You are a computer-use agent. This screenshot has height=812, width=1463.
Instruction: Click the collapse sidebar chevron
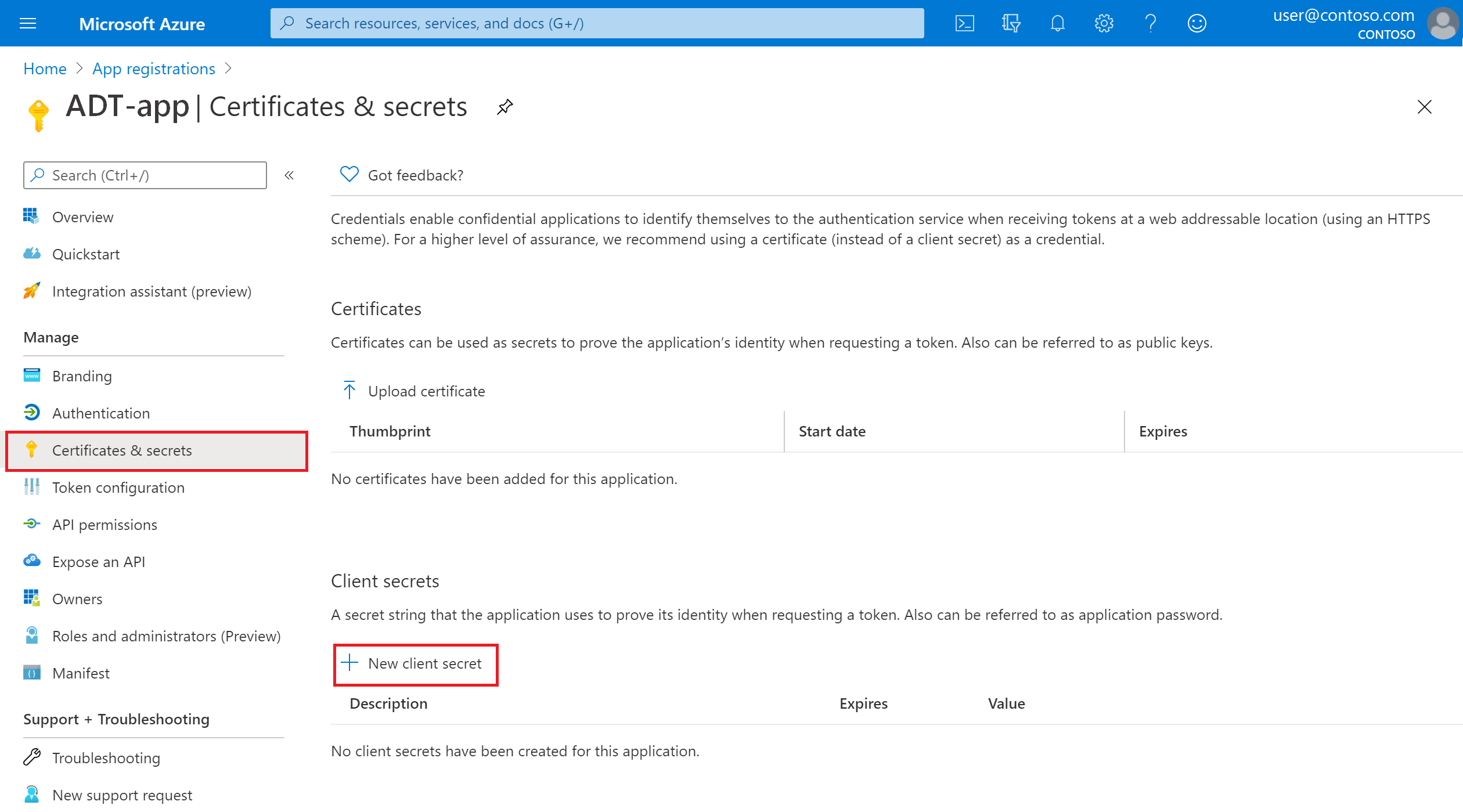coord(290,175)
